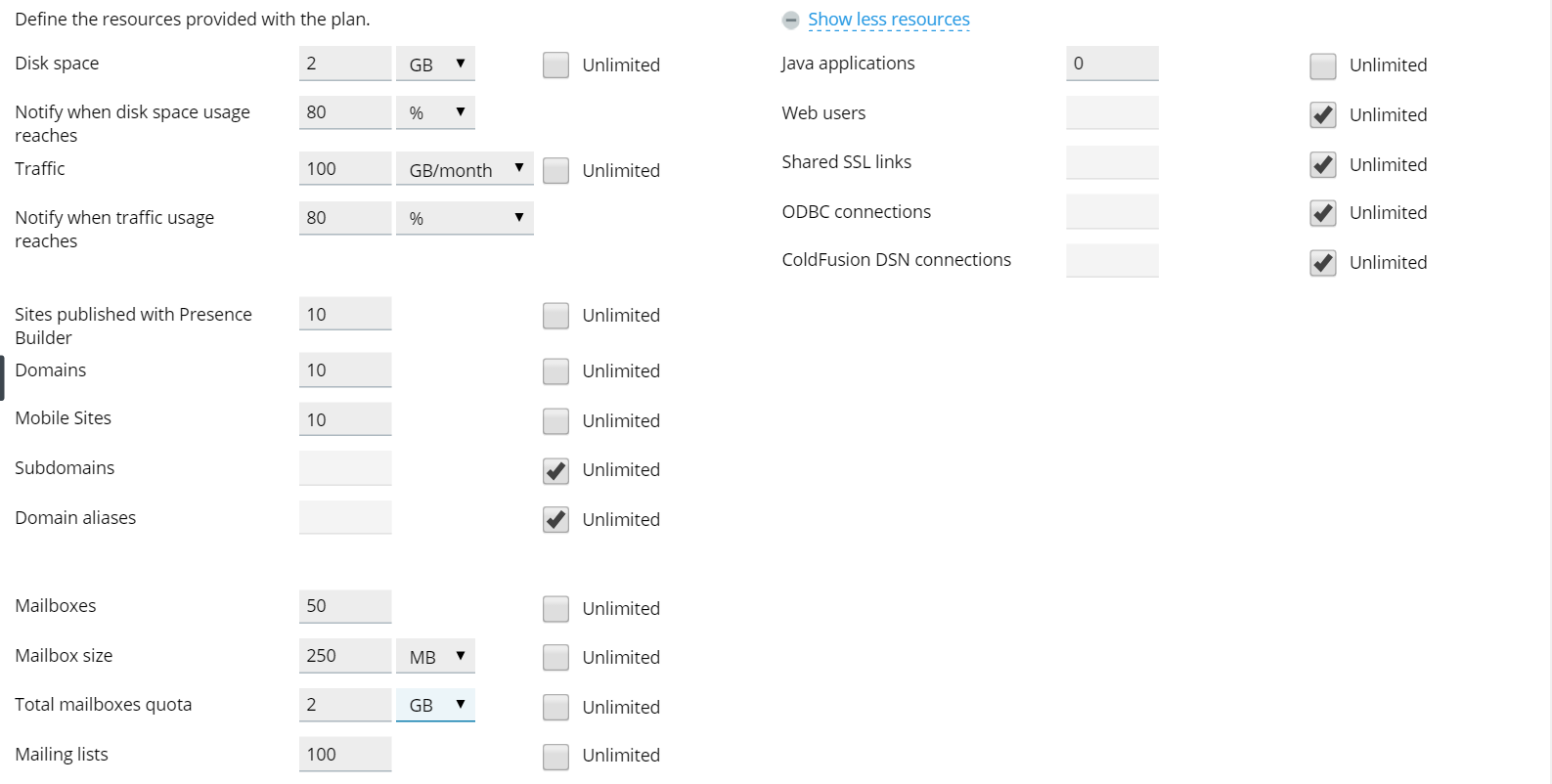
Task: Expand the Mailbox size MB dropdown
Action: (435, 656)
